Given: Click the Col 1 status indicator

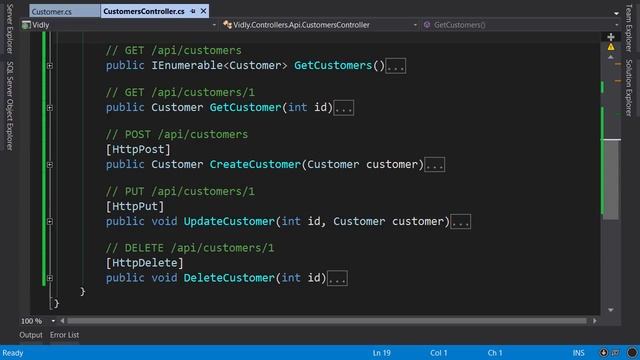Looking at the screenshot, I should point(439,353).
